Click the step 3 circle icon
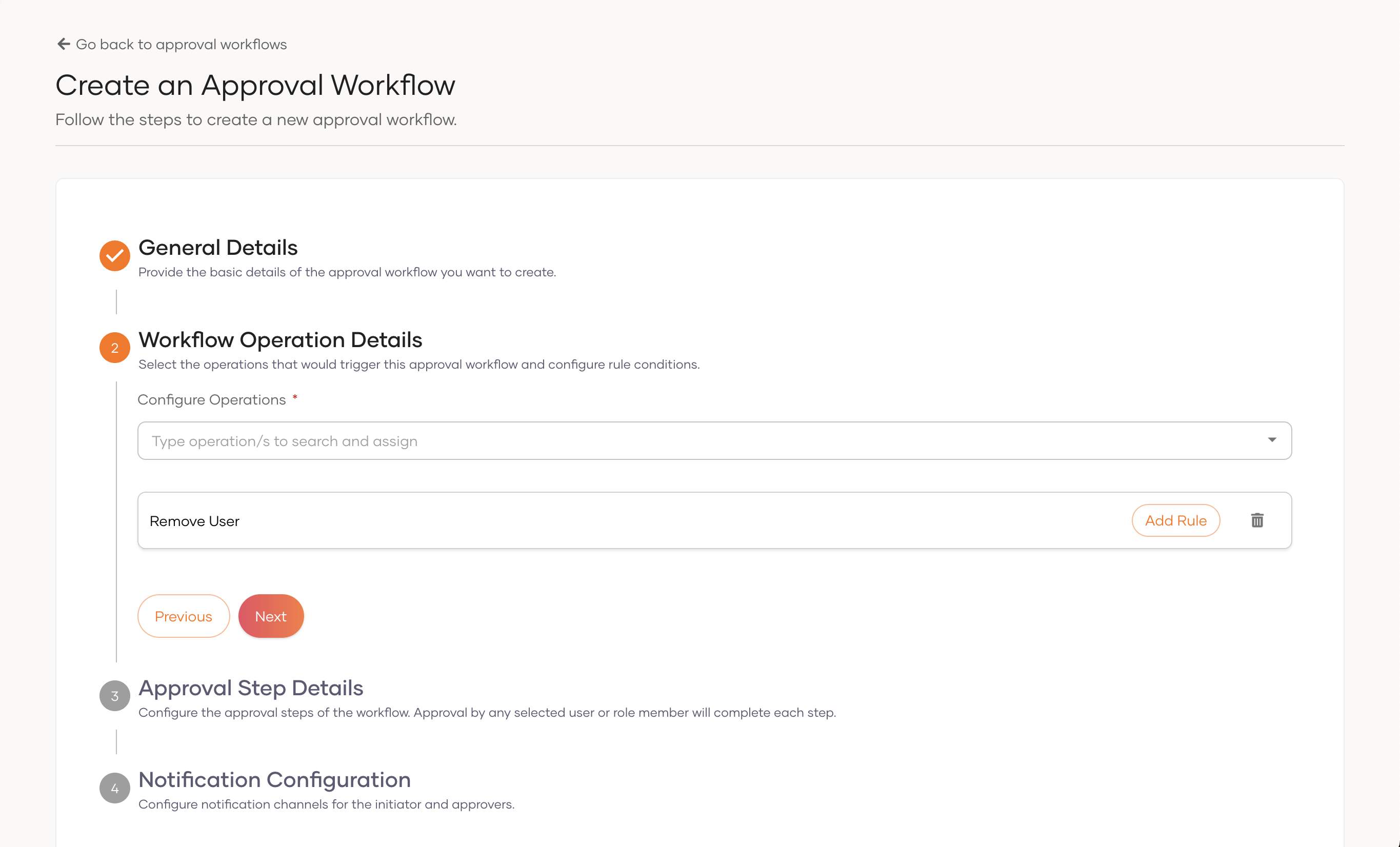 click(x=115, y=696)
